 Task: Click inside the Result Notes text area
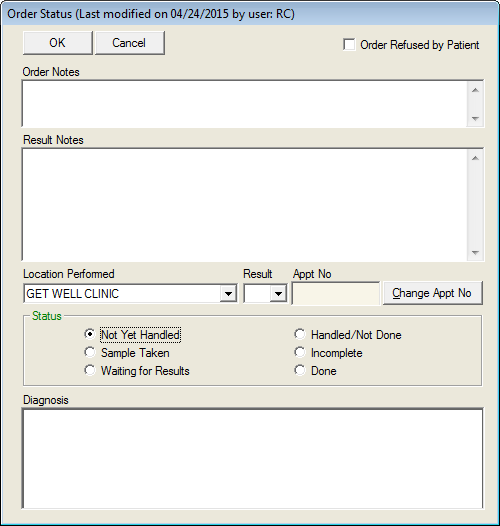(x=244, y=205)
